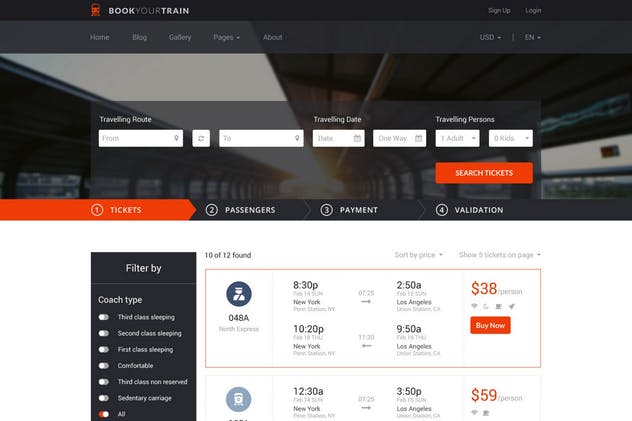Screen dimensions: 632x421
Task: Click the 3:50p arrival time
Action: point(409,392)
